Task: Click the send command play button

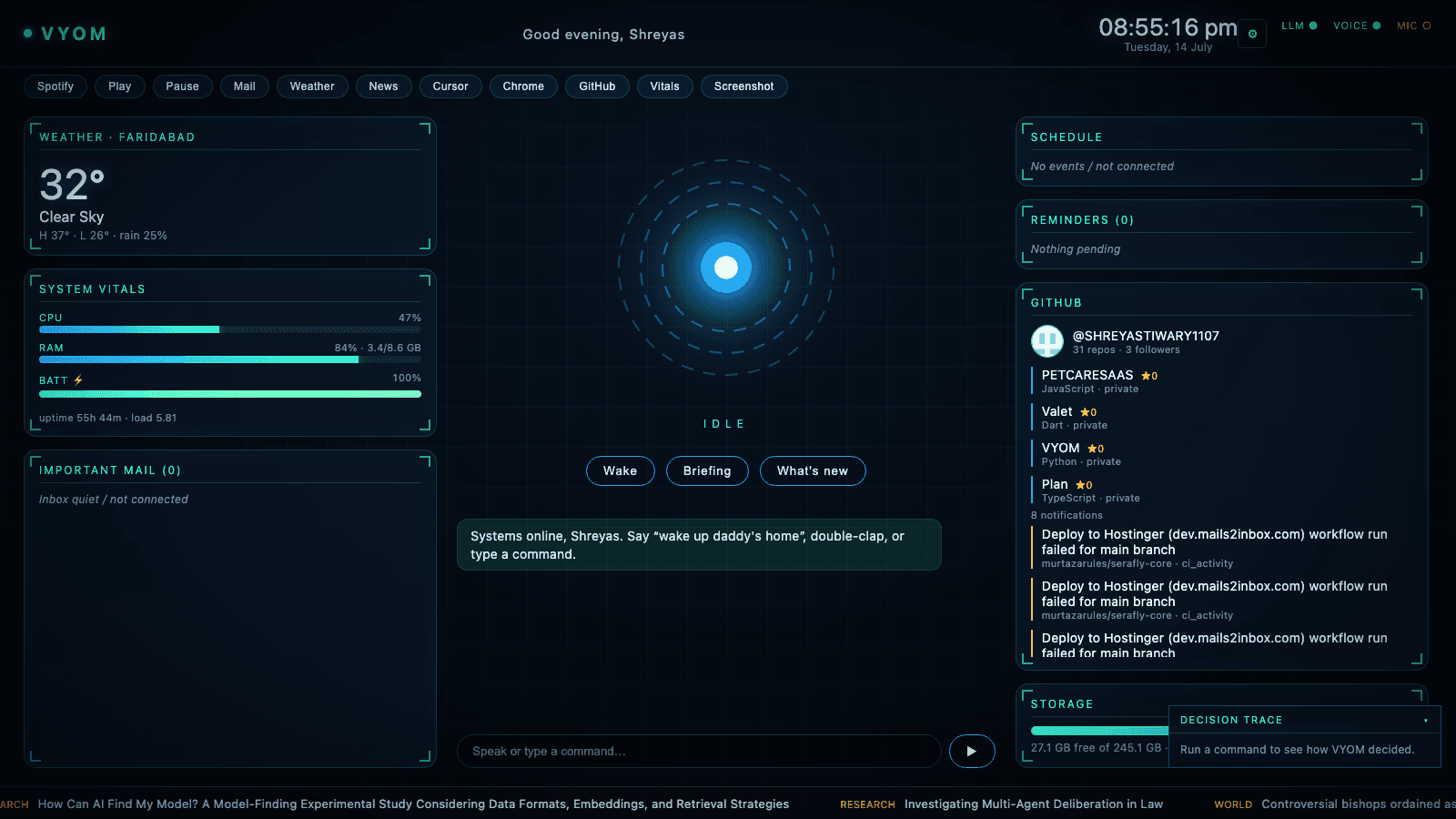Action: 972,751
